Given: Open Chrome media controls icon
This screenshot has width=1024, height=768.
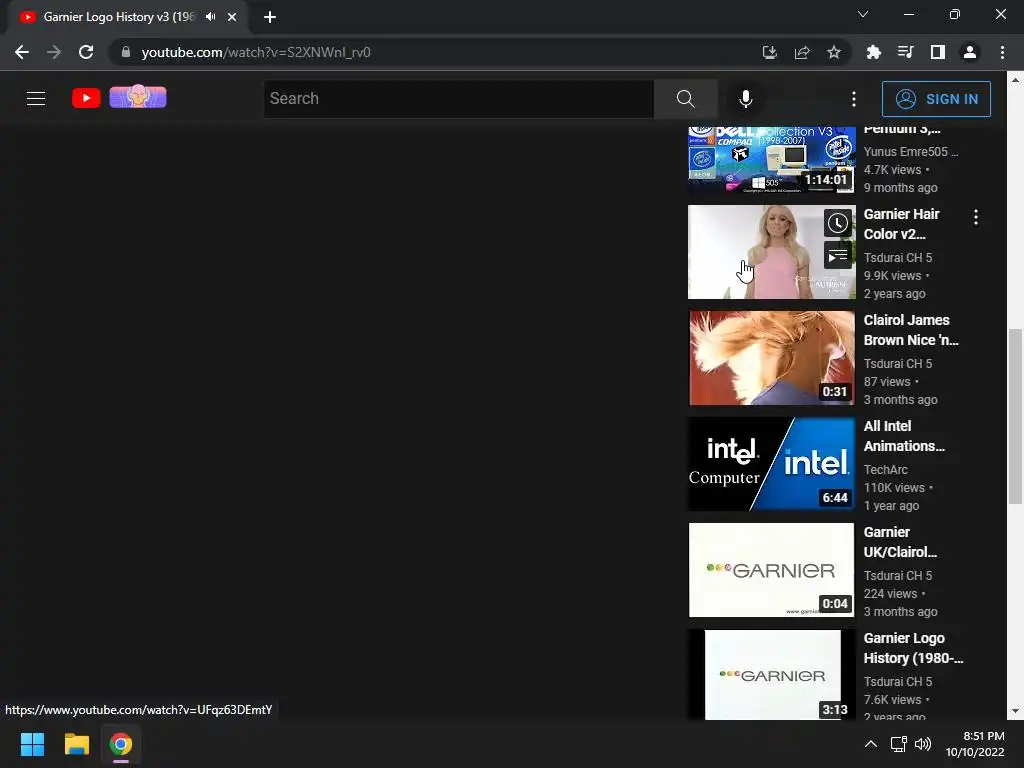Looking at the screenshot, I should coord(906,52).
